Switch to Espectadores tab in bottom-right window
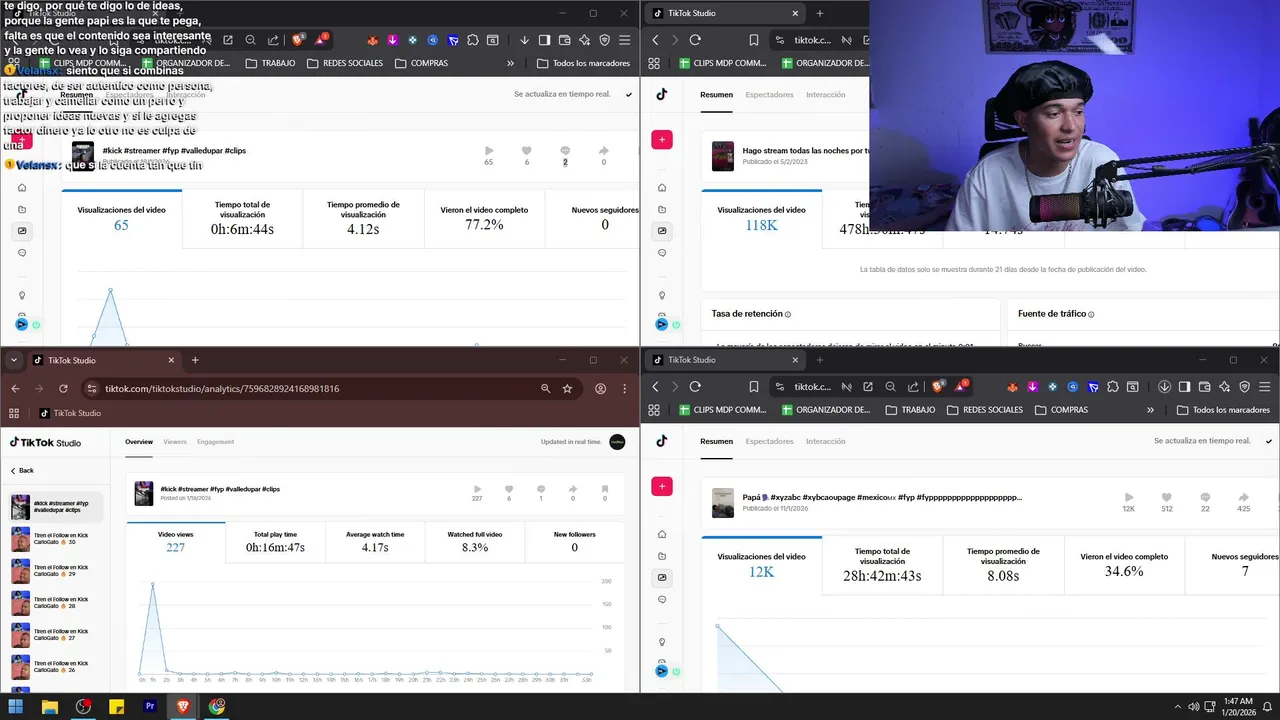The height and width of the screenshot is (720, 1280). 769,441
